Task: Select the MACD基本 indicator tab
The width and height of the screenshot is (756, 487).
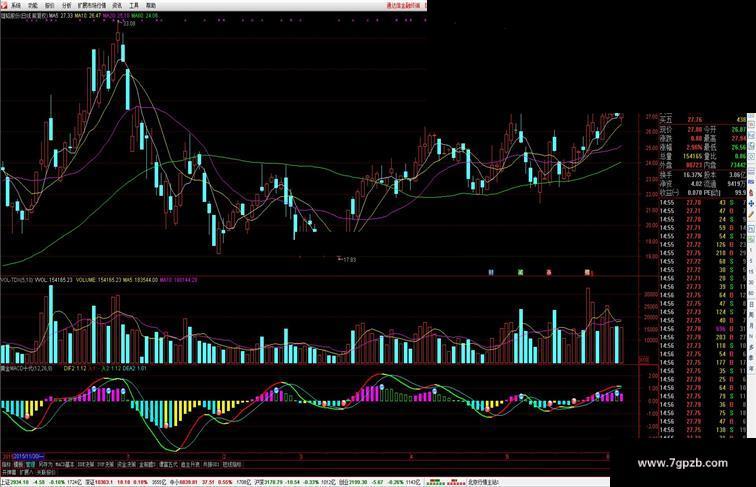Action: point(65,464)
